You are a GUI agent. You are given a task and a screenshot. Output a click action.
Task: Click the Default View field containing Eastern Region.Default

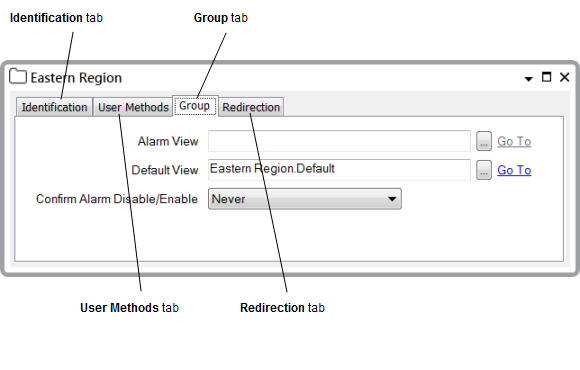click(339, 170)
